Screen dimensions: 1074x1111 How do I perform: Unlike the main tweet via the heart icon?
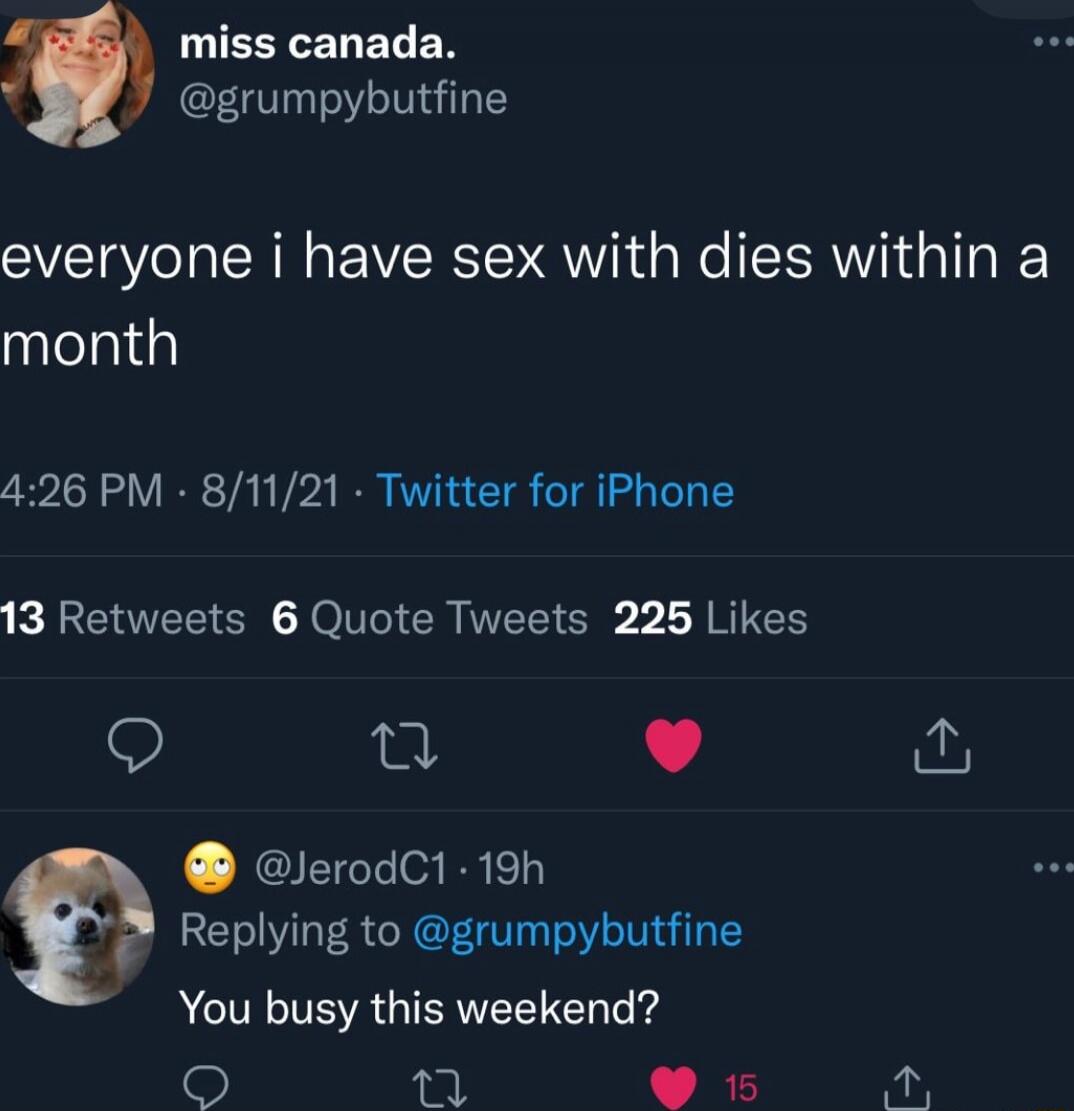[673, 744]
